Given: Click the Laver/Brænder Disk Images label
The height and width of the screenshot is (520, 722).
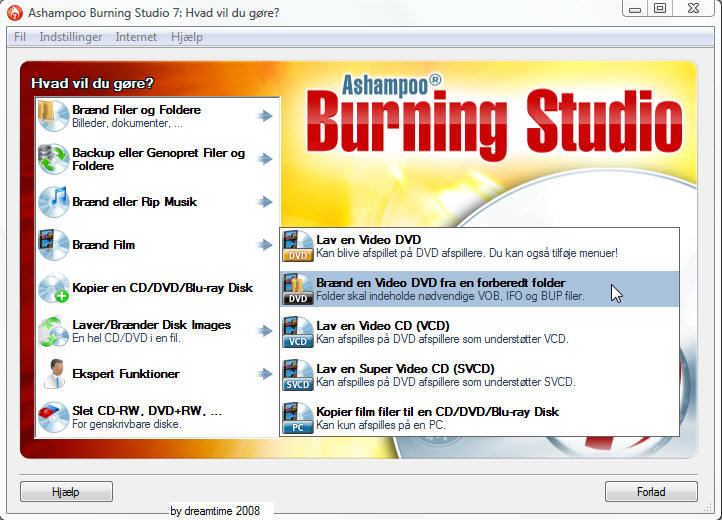Looking at the screenshot, I should [x=151, y=325].
